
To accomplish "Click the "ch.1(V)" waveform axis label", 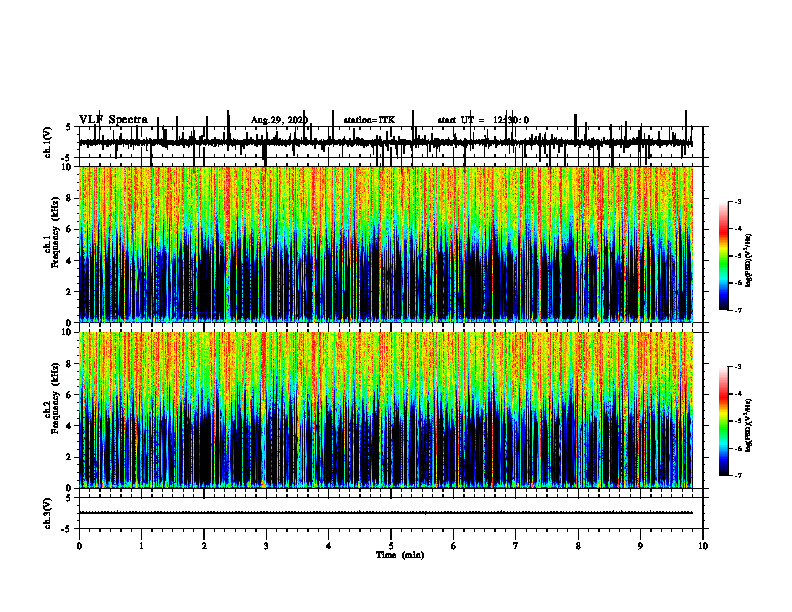I will [47, 142].
